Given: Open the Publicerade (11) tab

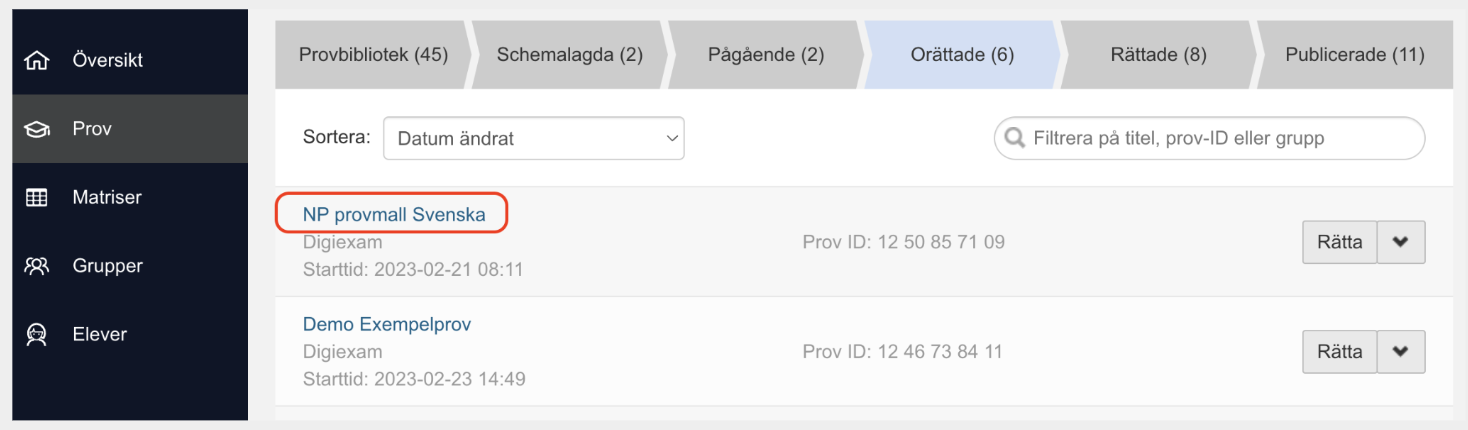Looking at the screenshot, I should pyautogui.click(x=1354, y=54).
